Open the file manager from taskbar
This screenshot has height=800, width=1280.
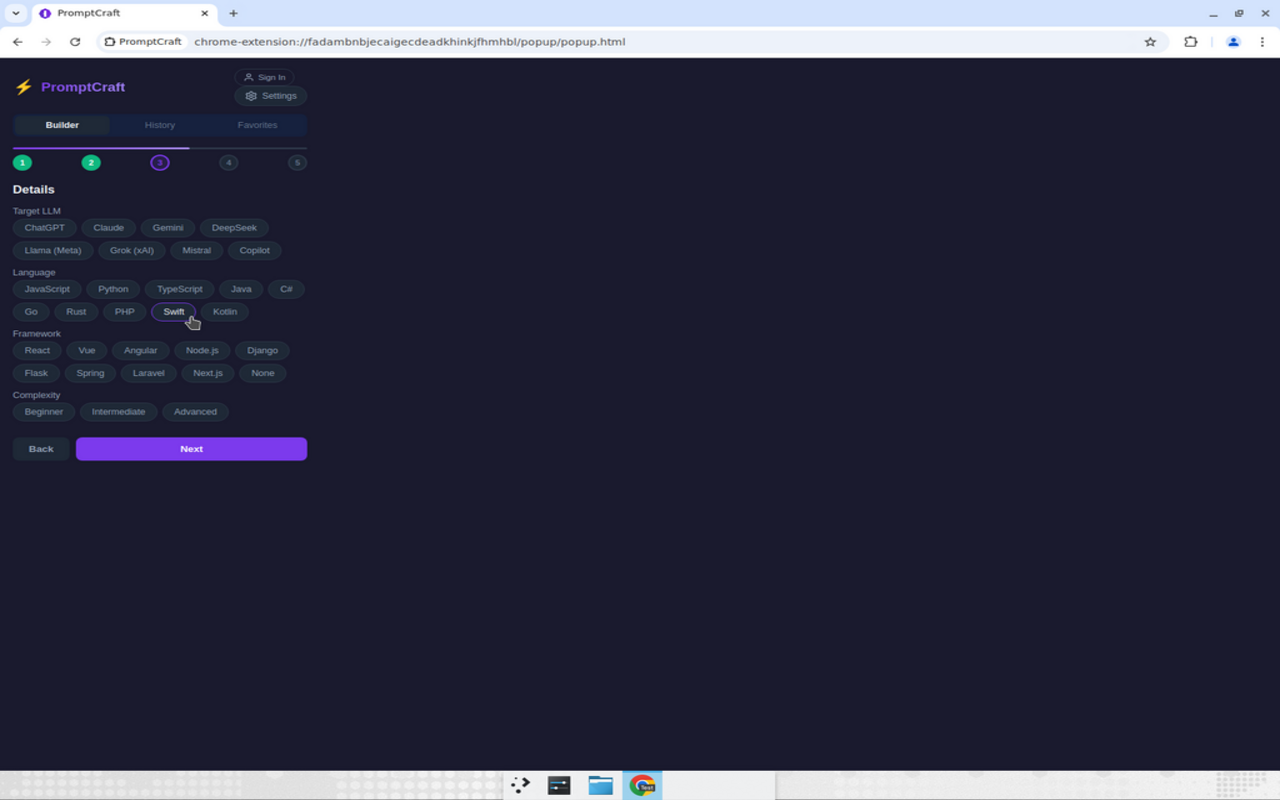pos(600,785)
